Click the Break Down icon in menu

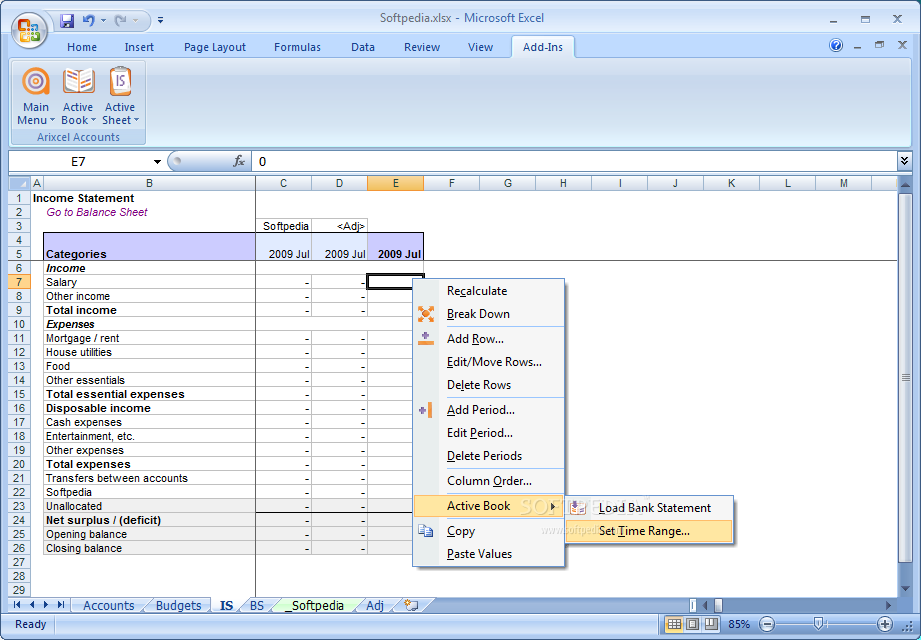tap(426, 314)
